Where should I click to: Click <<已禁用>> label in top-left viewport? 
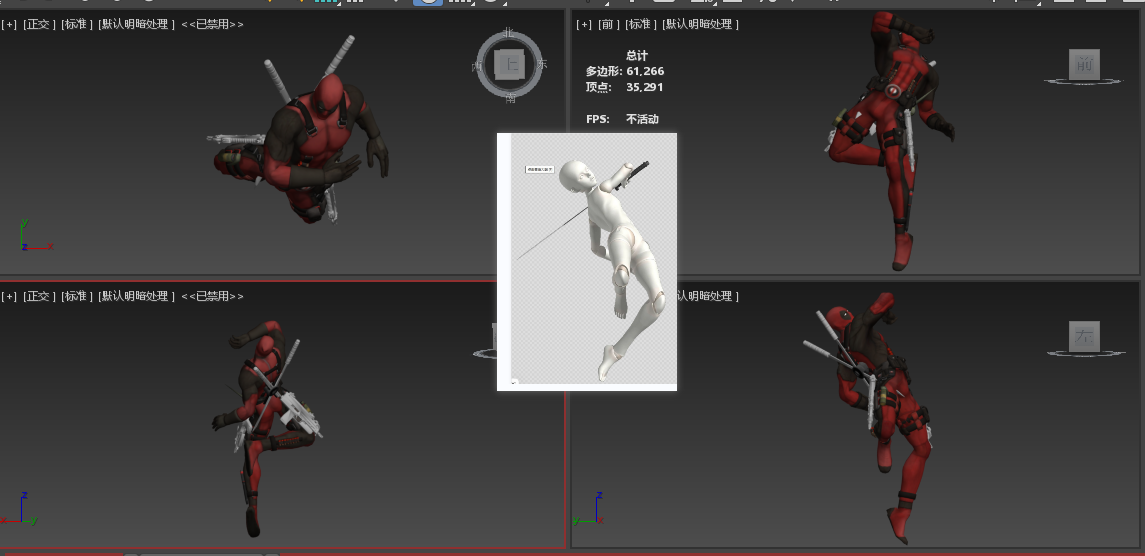tap(212, 24)
